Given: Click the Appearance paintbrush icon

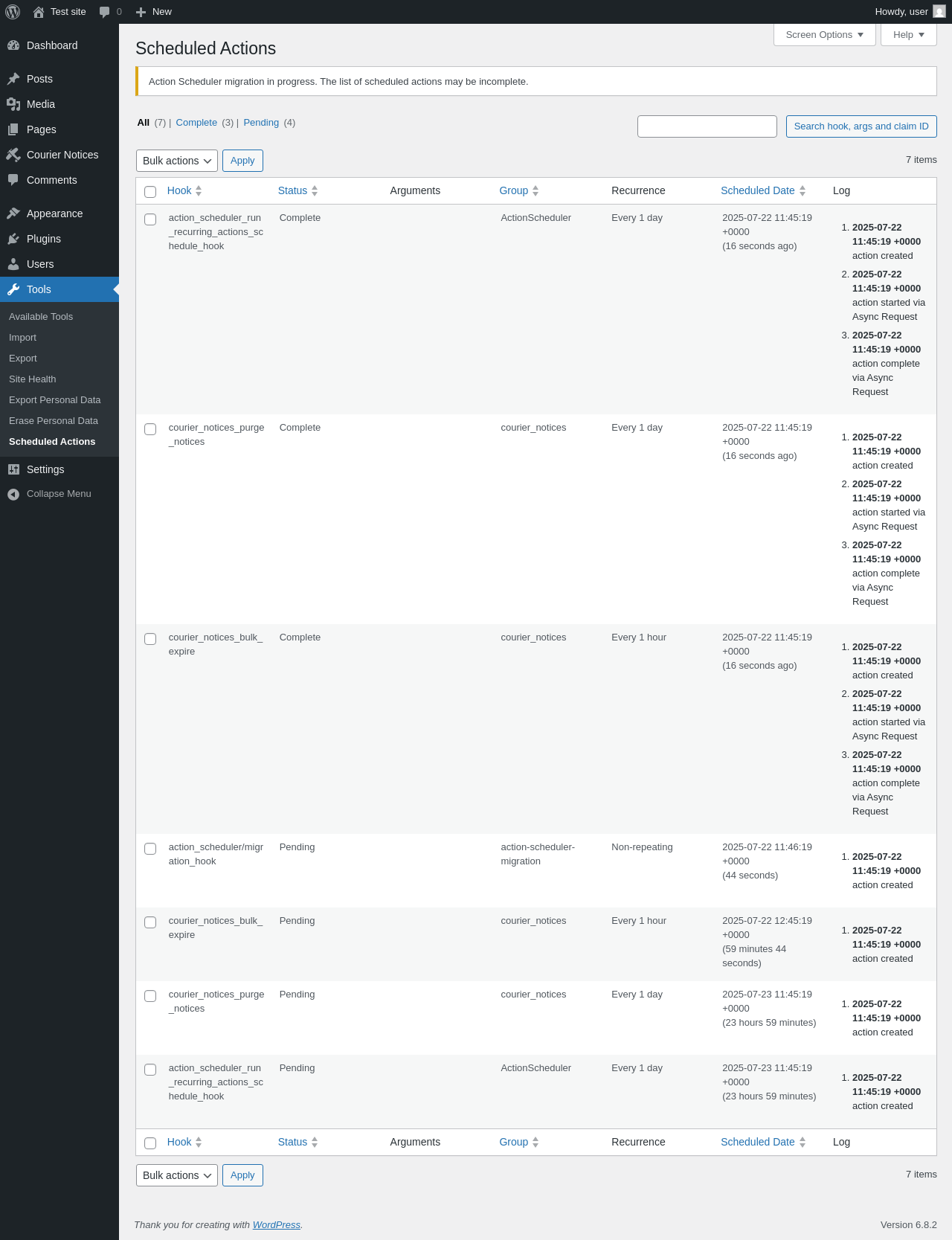Looking at the screenshot, I should click(x=13, y=213).
